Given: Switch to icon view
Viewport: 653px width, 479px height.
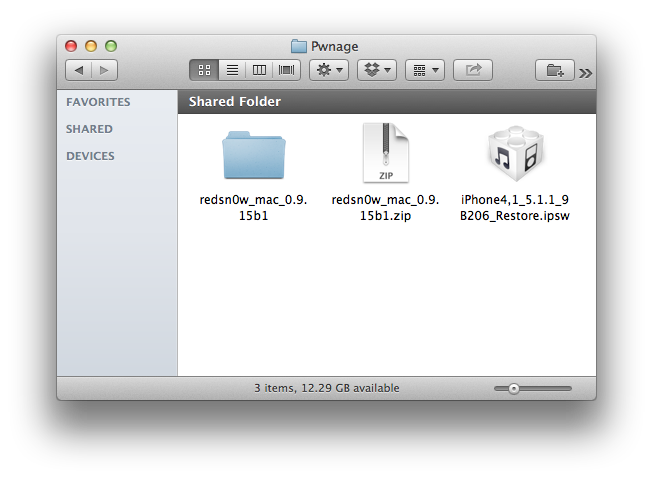Looking at the screenshot, I should pyautogui.click(x=204, y=70).
